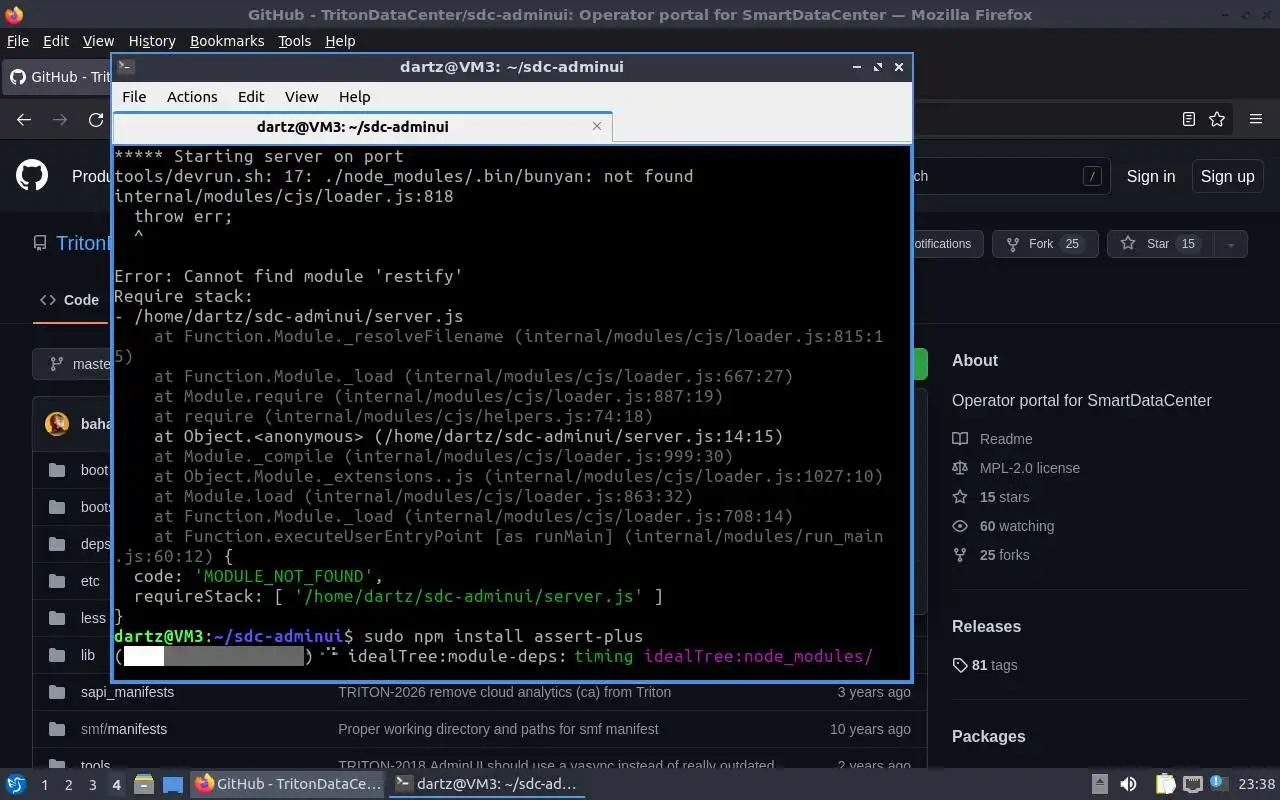Click the volume speaker tray icon
This screenshot has width=1280, height=800.
point(1128,784)
